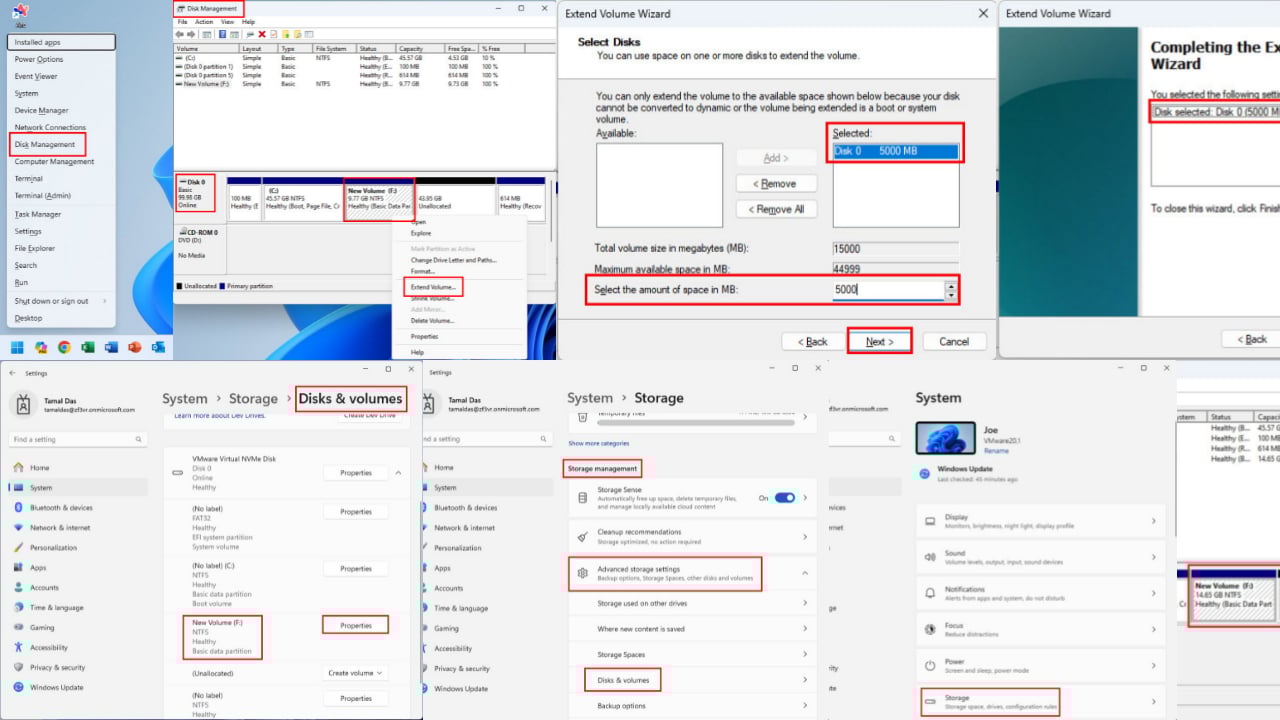Click Cancel in the Extend Volume Wizard
This screenshot has height=720, width=1280.
coord(953,341)
